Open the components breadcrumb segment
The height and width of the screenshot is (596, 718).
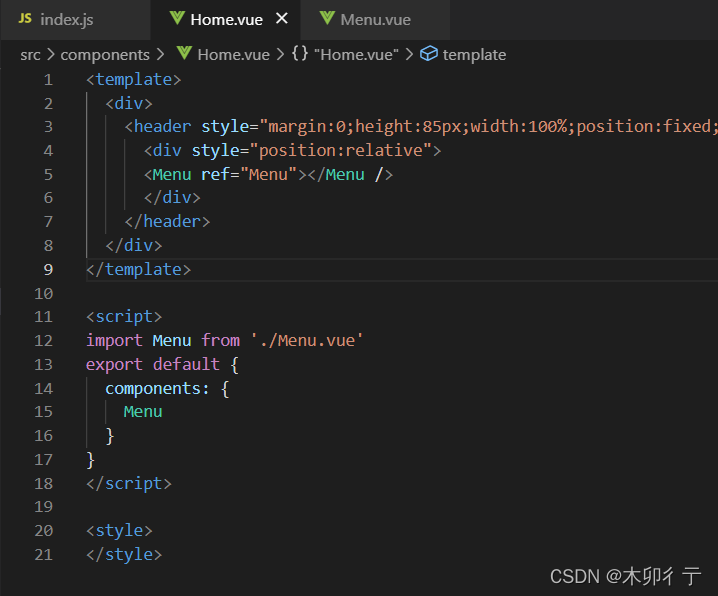(105, 55)
